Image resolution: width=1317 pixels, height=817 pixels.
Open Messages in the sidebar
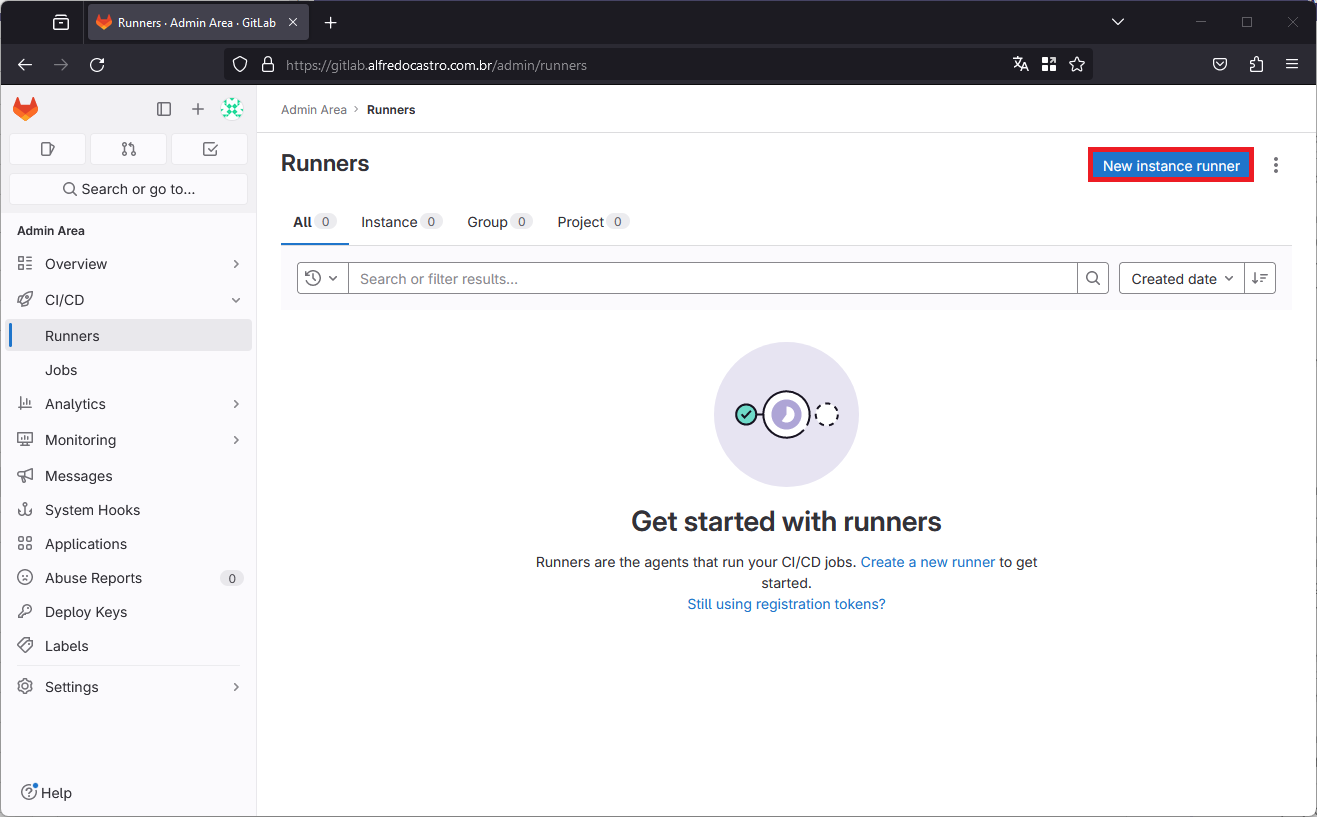click(x=129, y=476)
